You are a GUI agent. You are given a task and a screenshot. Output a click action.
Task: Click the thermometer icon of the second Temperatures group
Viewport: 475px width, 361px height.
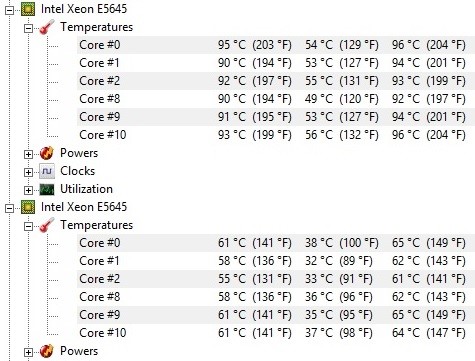tap(47, 225)
